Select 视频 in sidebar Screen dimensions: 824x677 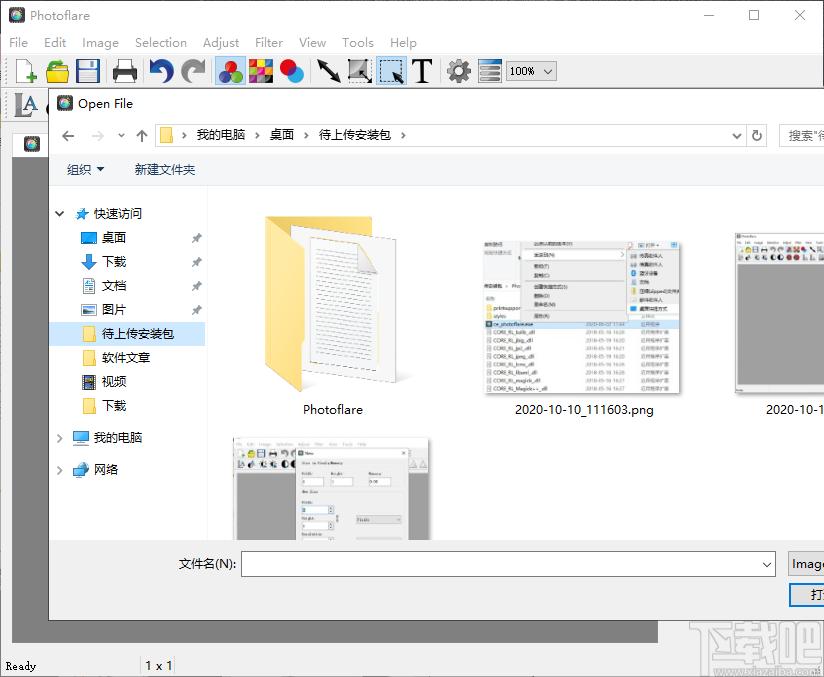click(114, 382)
